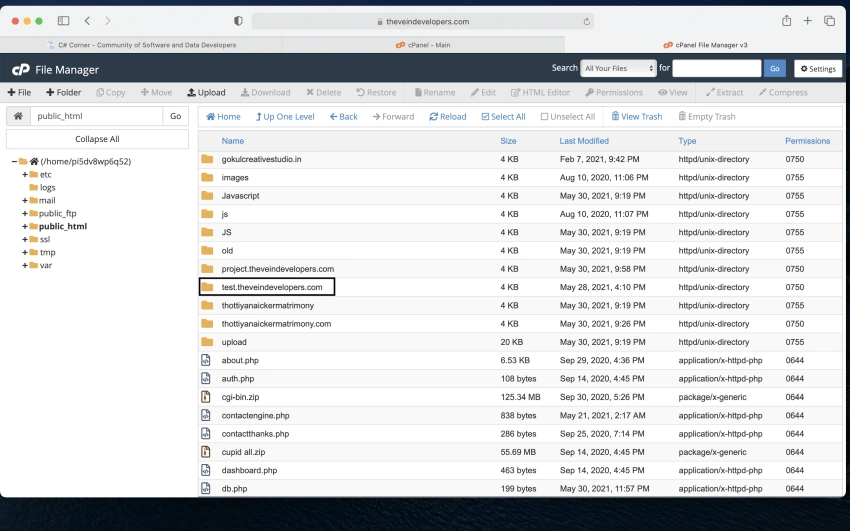Click the cPanel logo in File Manager header
850x531 pixels.
pos(21,69)
